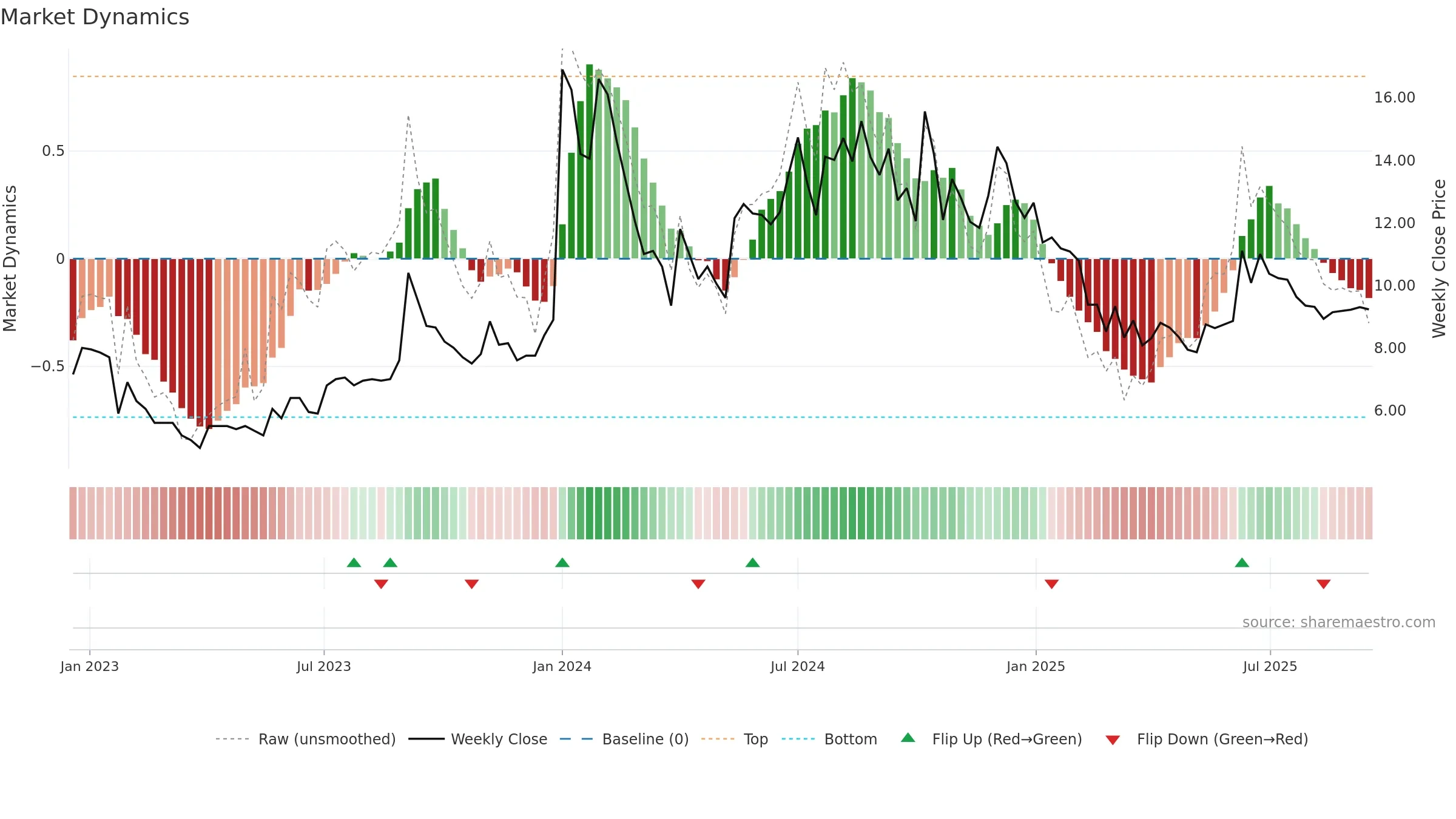Image resolution: width=1456 pixels, height=819 pixels.
Task: Select the flip-down marker between Jul 2023 and Jan 2024
Action: click(472, 584)
